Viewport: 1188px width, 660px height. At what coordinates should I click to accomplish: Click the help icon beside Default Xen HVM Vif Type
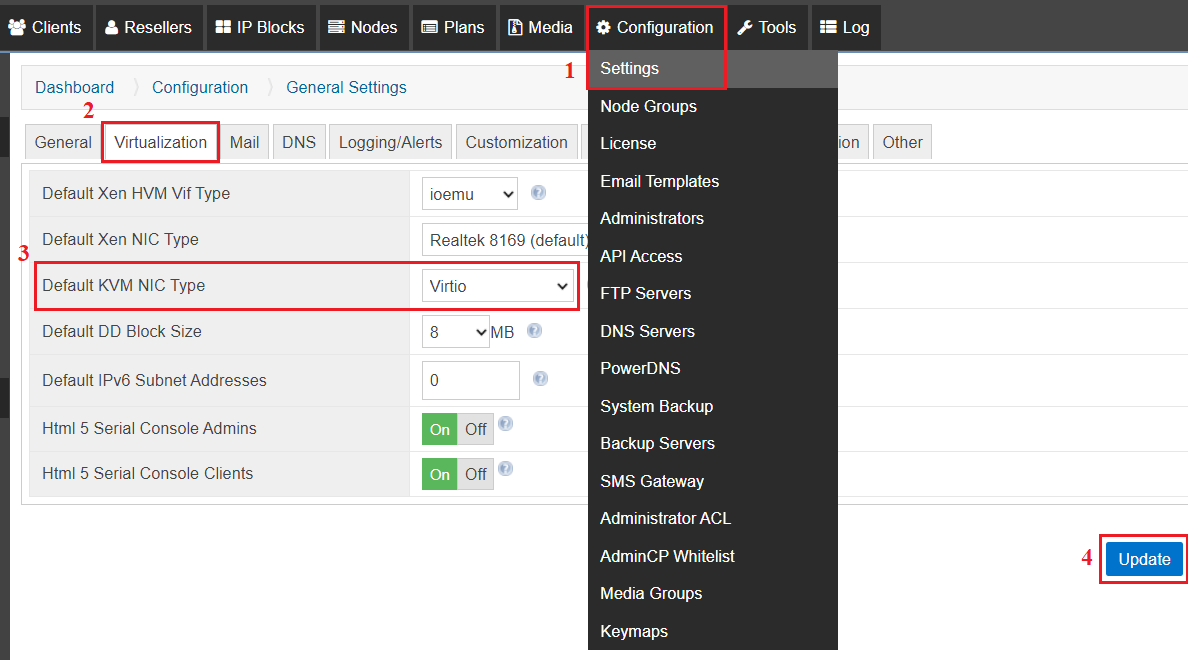[x=538, y=192]
